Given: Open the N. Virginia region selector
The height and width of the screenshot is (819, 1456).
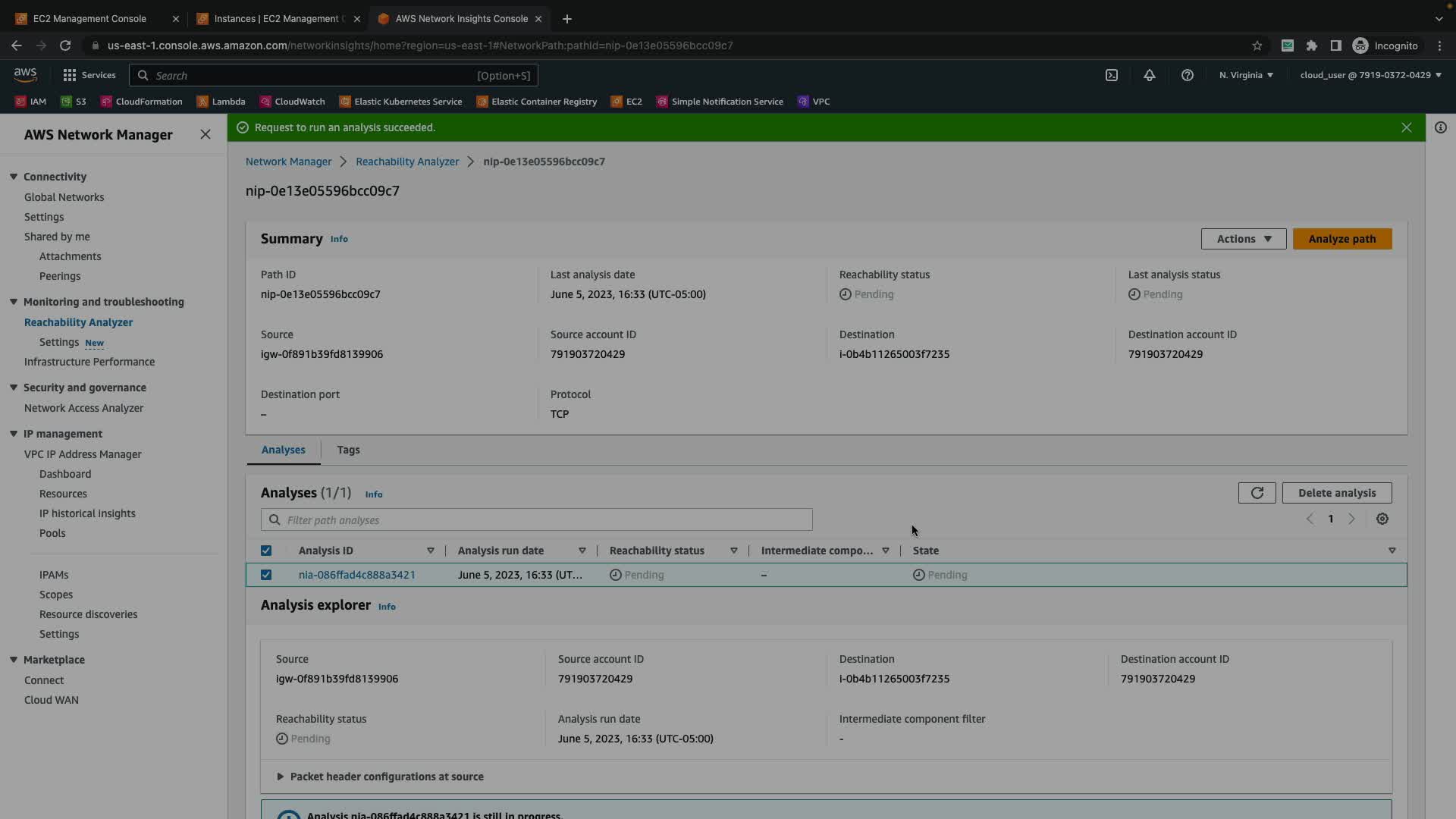Looking at the screenshot, I should (1246, 75).
